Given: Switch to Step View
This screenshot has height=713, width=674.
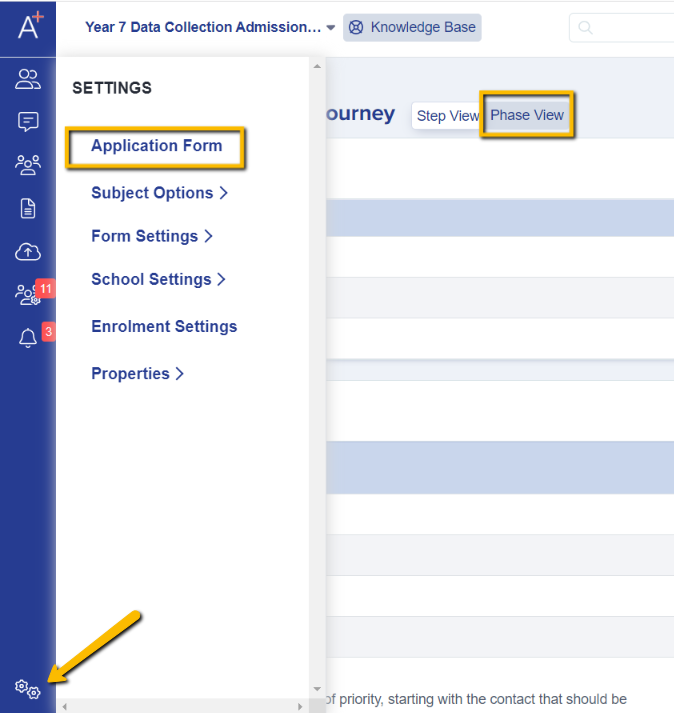Looking at the screenshot, I should [447, 115].
